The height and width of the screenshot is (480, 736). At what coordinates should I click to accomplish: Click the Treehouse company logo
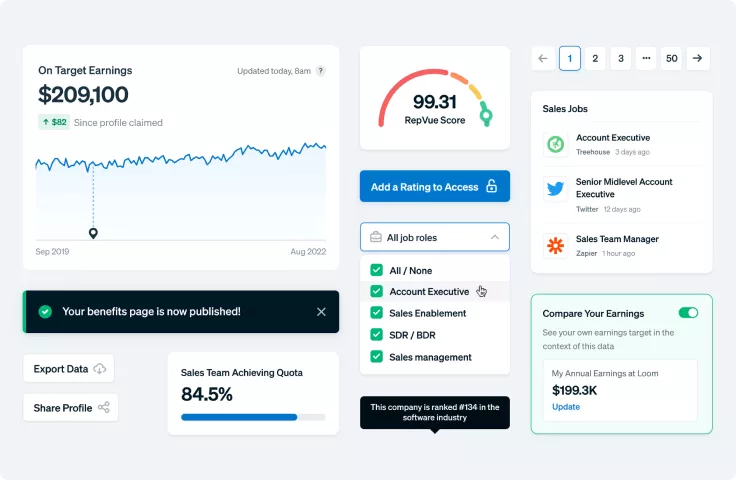pos(556,144)
